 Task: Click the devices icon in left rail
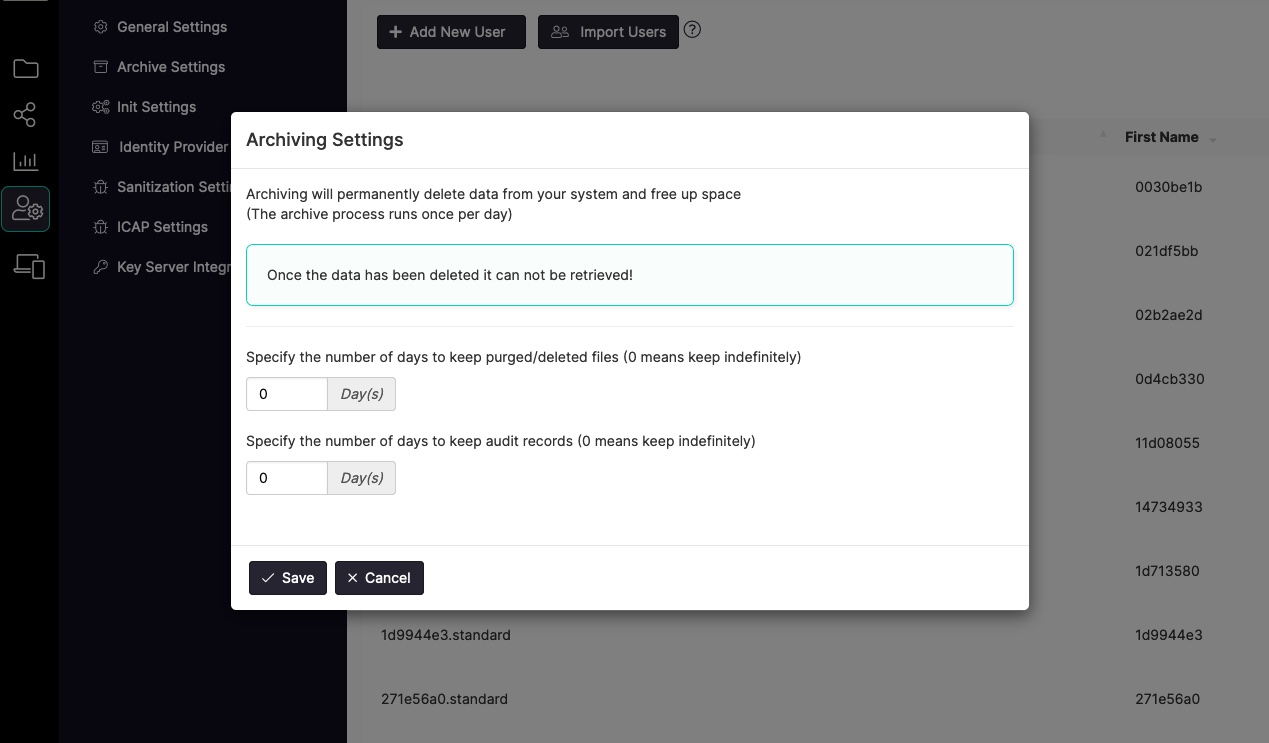pos(28,266)
